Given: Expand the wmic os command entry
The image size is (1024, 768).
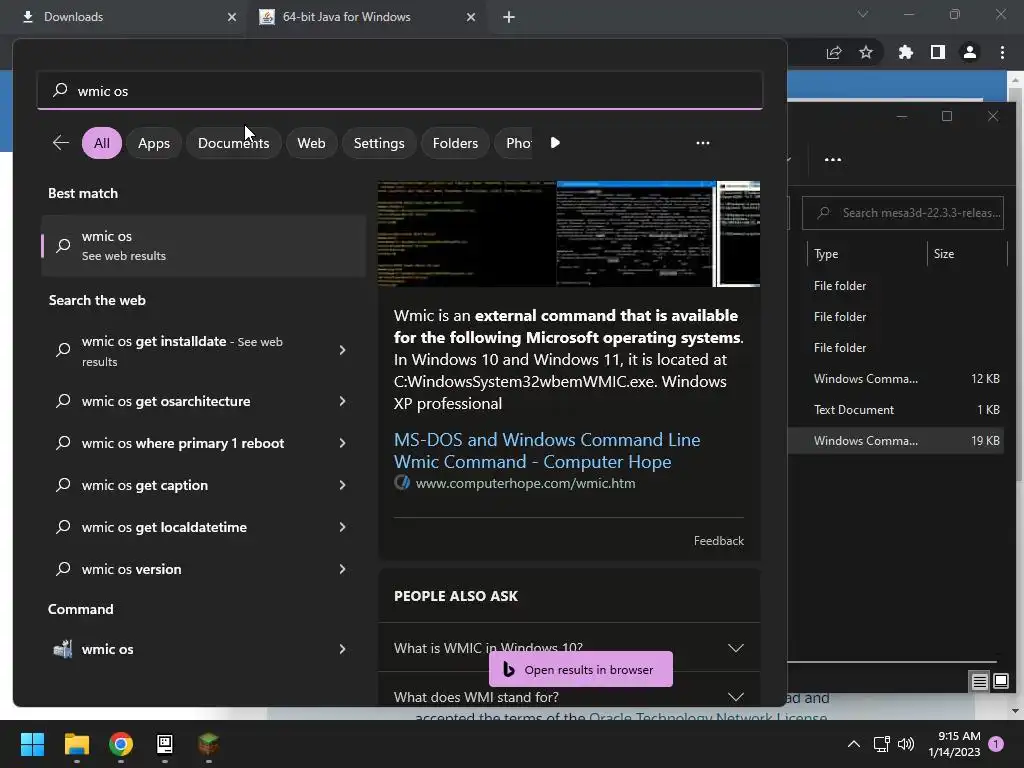Looking at the screenshot, I should pos(342,649).
